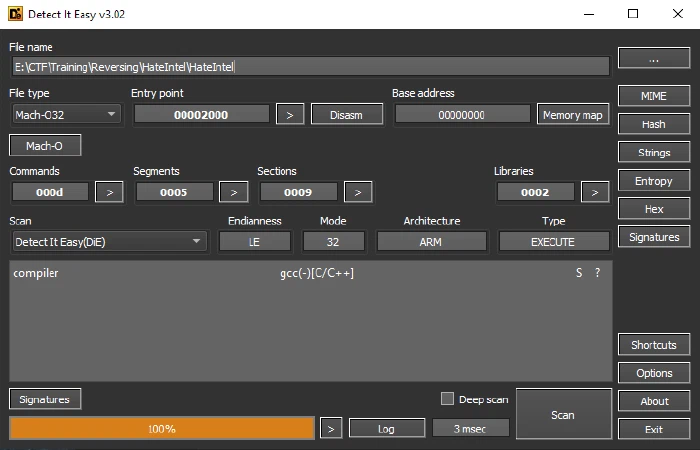
Task: Open file browse button with three dots
Action: [x=654, y=58]
